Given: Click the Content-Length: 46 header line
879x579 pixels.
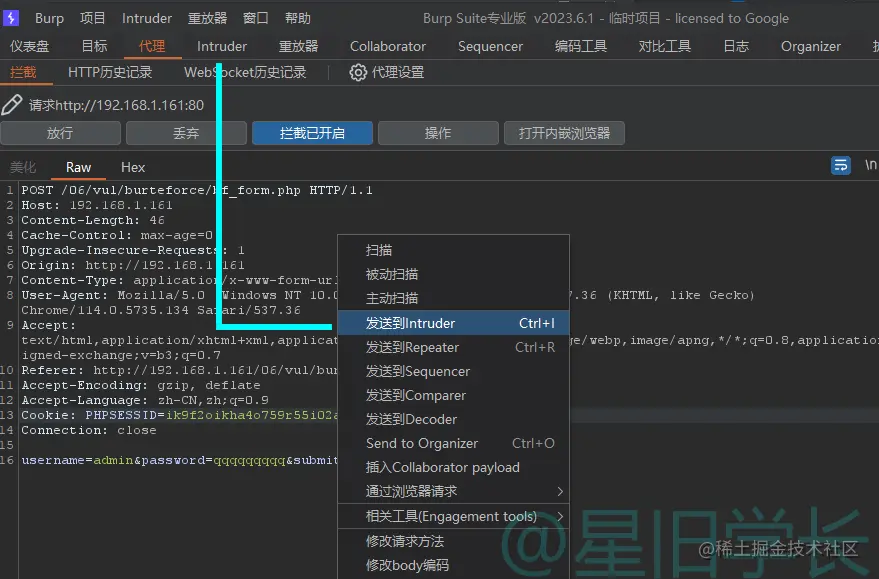Looking at the screenshot, I should point(93,220).
